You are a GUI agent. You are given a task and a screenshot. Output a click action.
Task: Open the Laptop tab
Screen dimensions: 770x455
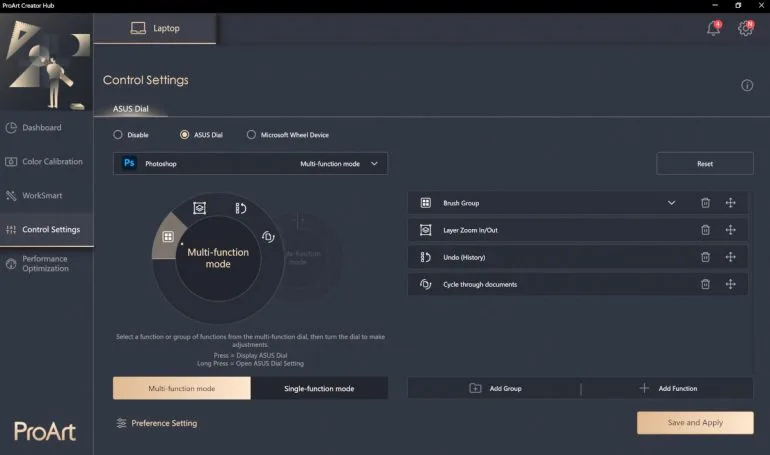(x=155, y=28)
